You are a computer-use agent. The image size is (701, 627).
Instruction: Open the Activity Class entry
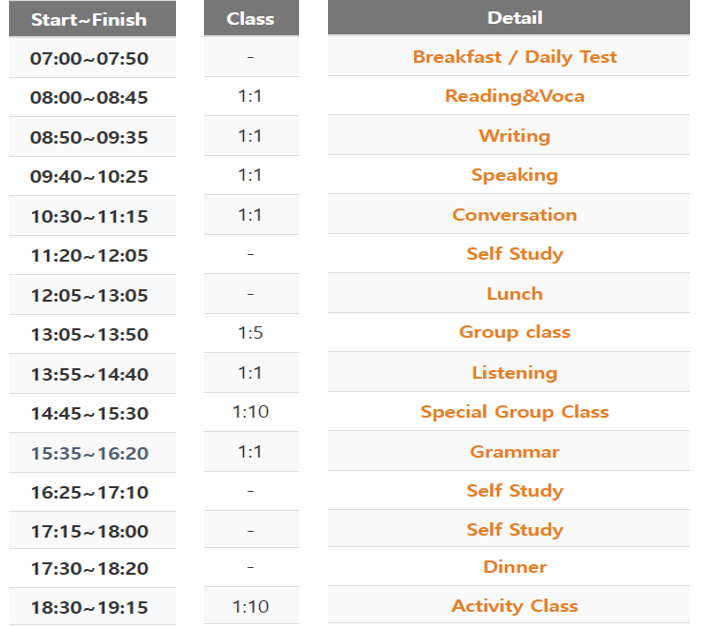pyautogui.click(x=514, y=606)
